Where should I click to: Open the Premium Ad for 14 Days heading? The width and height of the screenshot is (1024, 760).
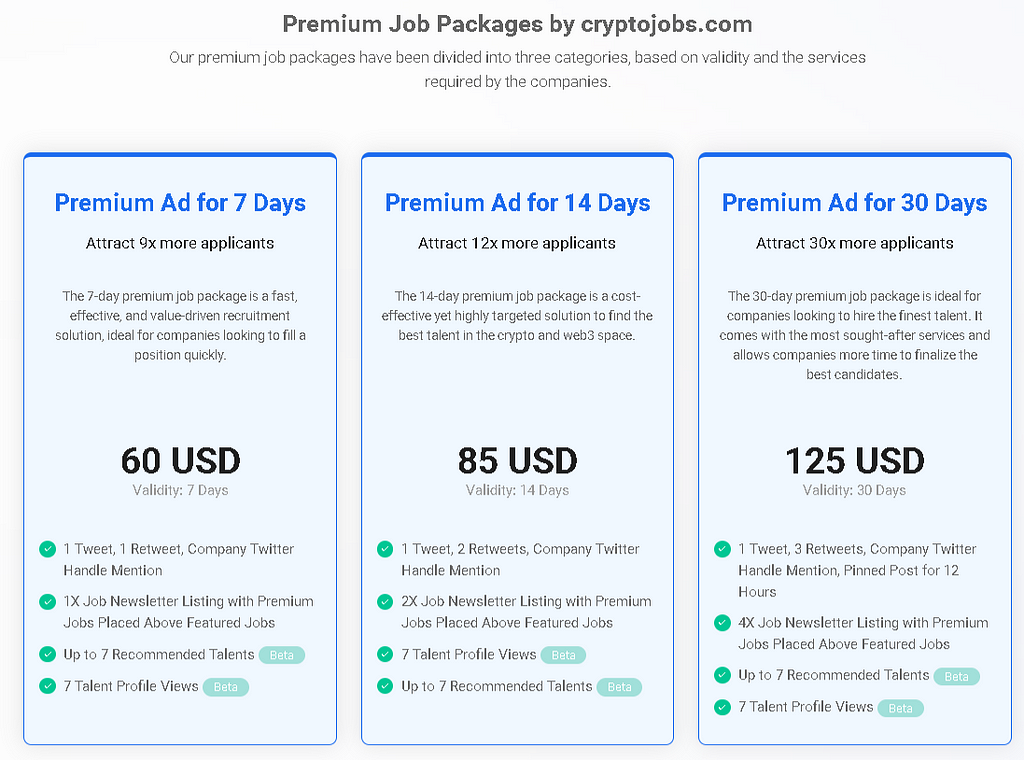[x=517, y=202]
